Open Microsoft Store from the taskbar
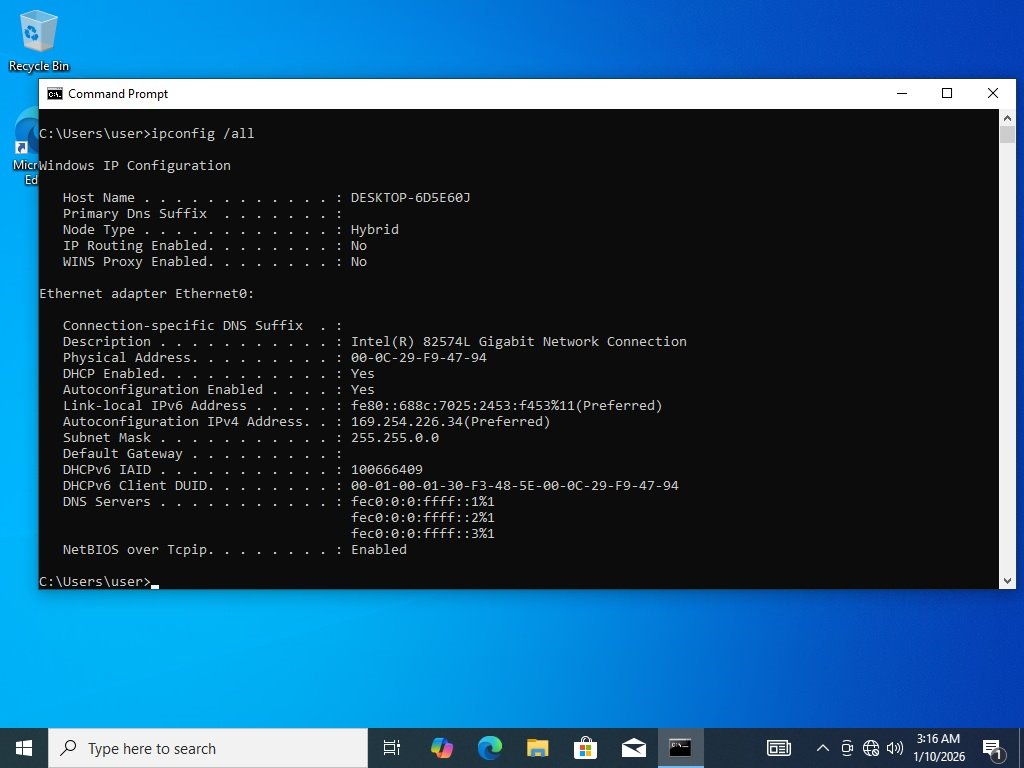The image size is (1024, 768). coord(585,748)
